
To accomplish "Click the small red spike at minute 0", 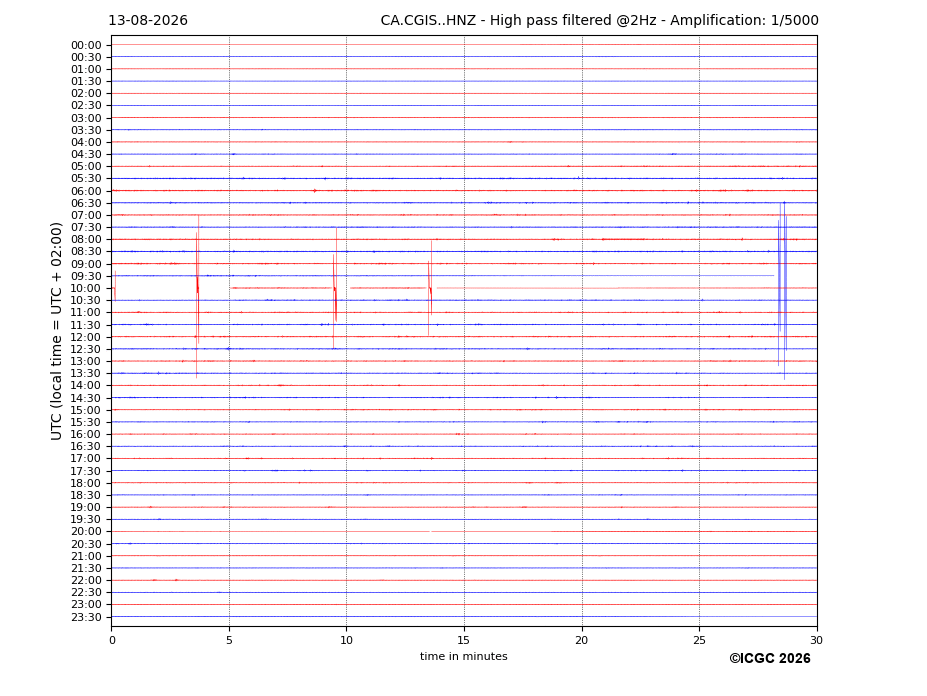I will pos(115,286).
